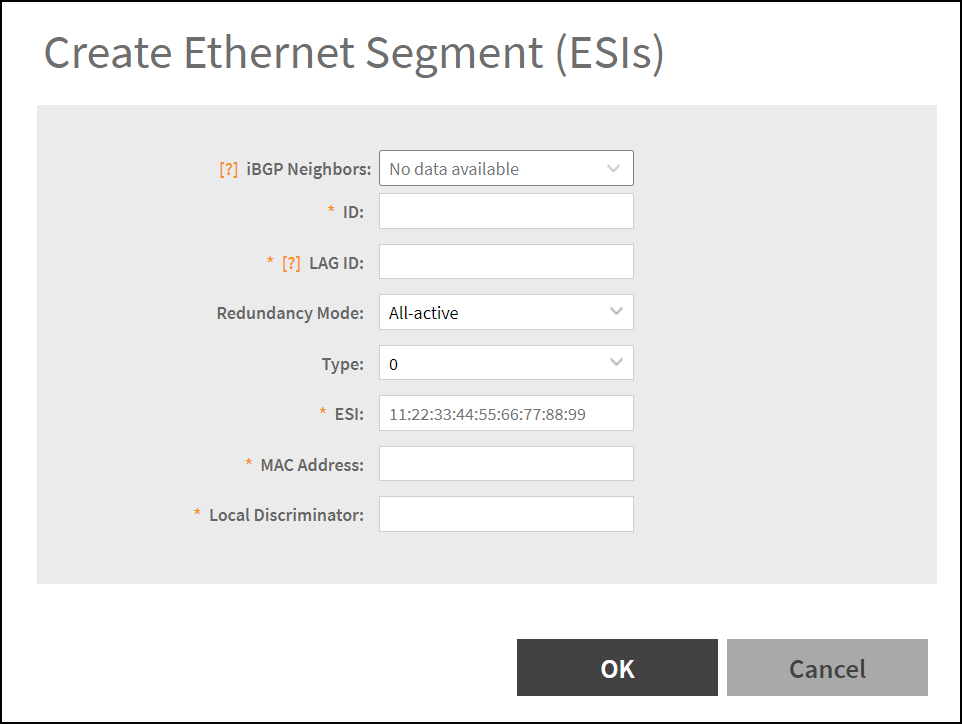Click the Redundancy Mode label text
This screenshot has width=962, height=724.
pyautogui.click(x=290, y=313)
